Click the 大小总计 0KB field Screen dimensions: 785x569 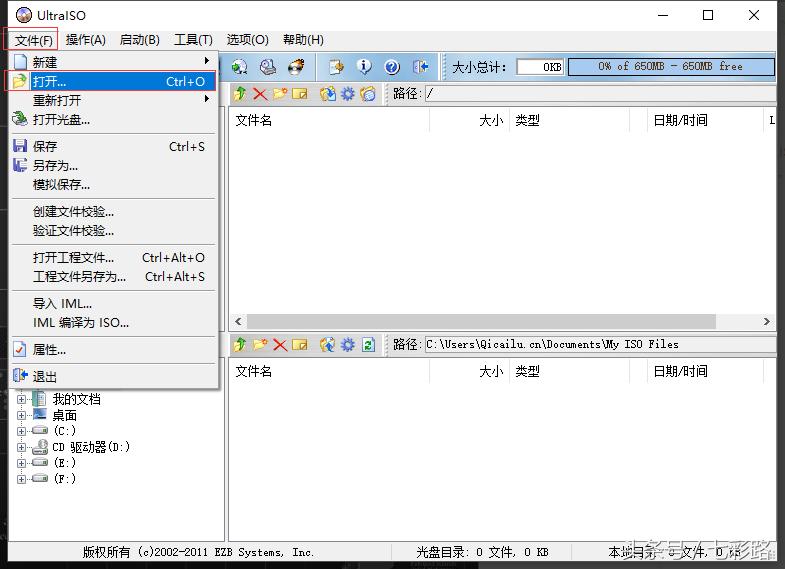pos(540,67)
